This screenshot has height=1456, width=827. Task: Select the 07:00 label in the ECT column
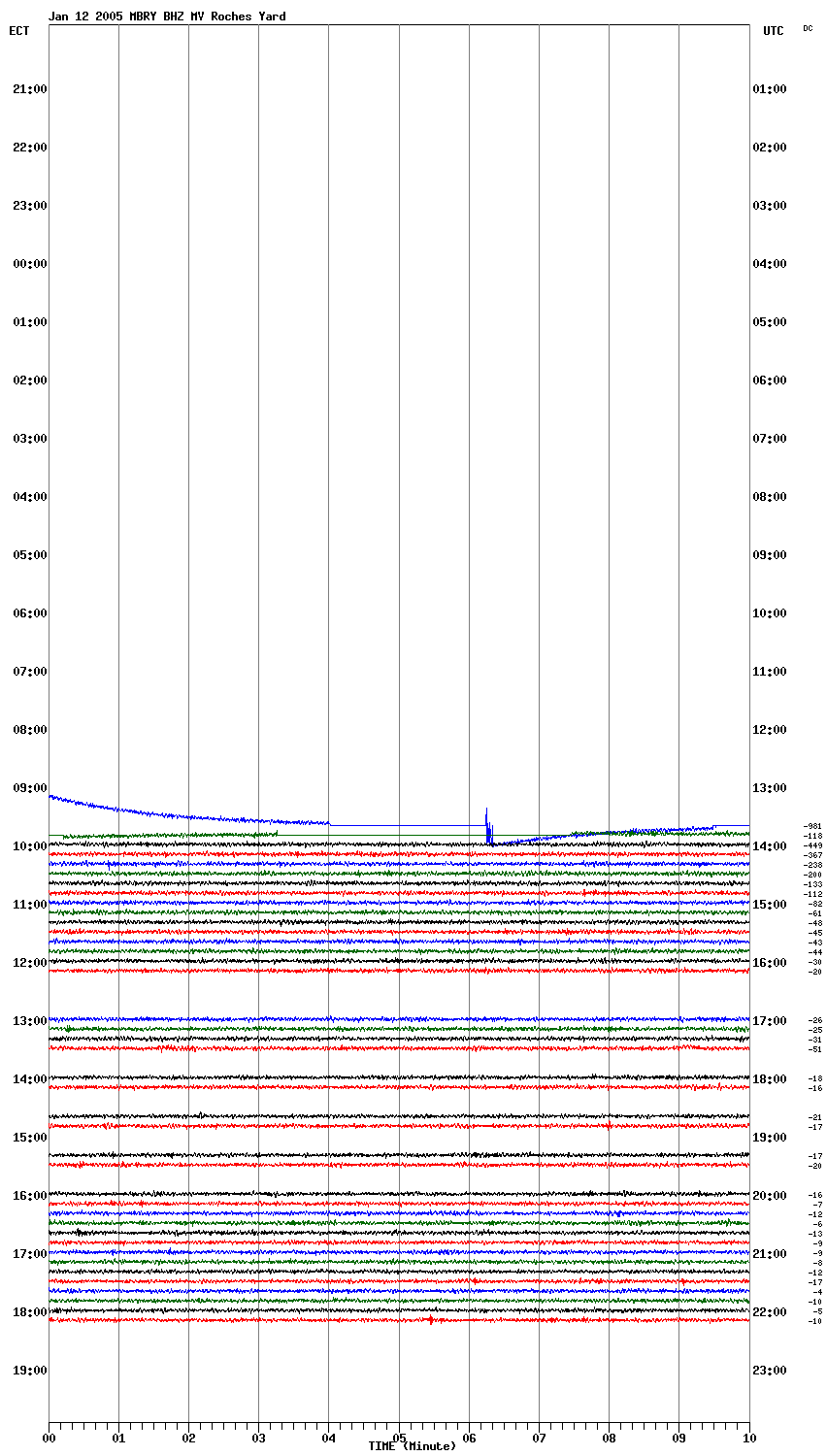[x=30, y=672]
